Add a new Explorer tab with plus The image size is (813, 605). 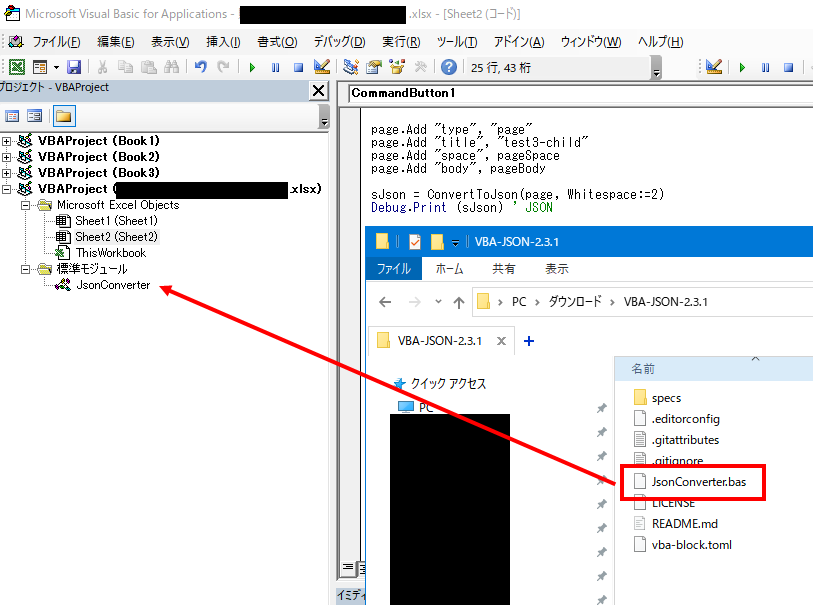(x=529, y=341)
